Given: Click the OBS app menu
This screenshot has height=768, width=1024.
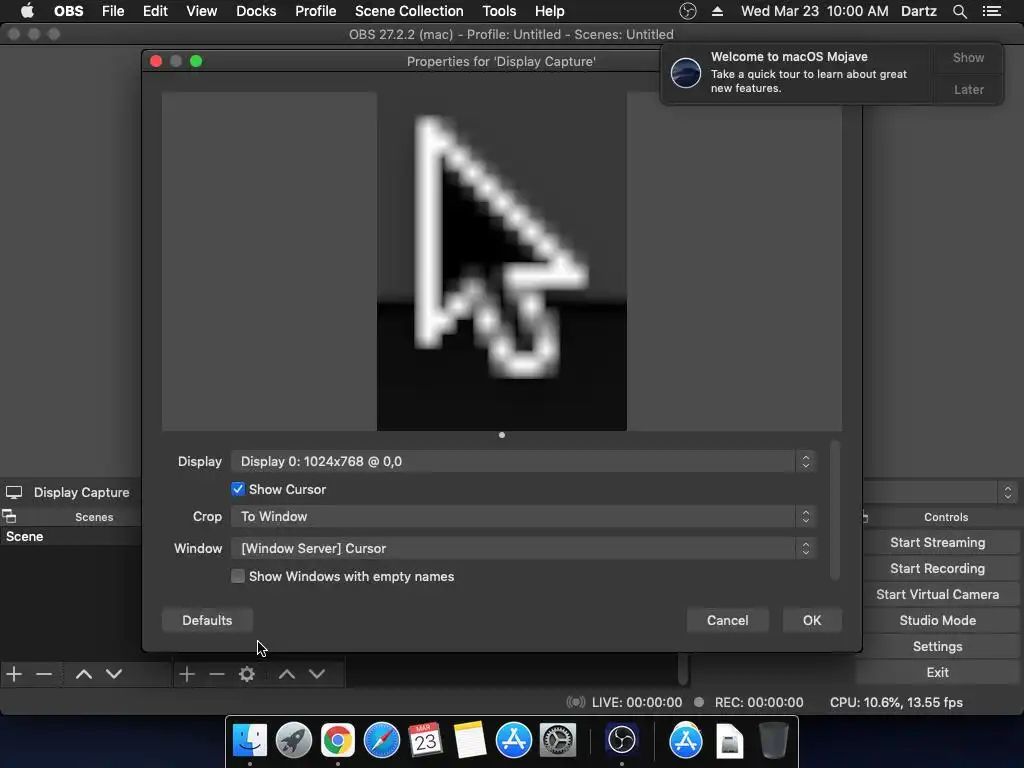Looking at the screenshot, I should click(68, 11).
